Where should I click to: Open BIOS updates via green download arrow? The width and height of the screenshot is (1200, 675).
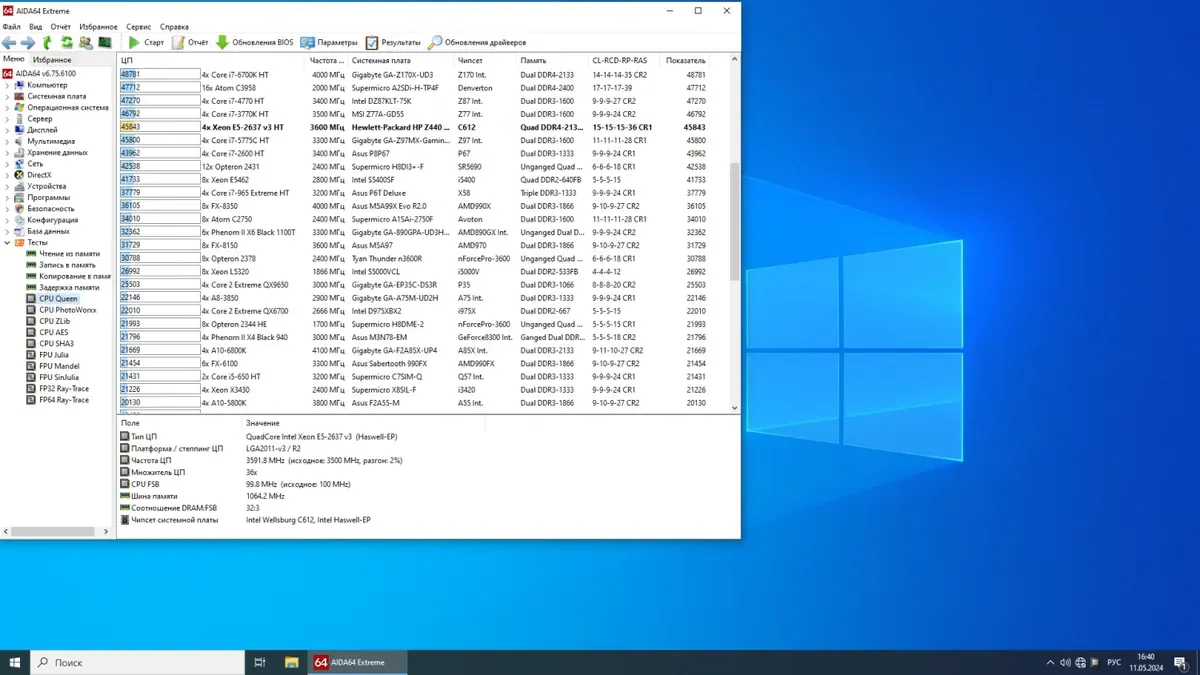pos(223,43)
